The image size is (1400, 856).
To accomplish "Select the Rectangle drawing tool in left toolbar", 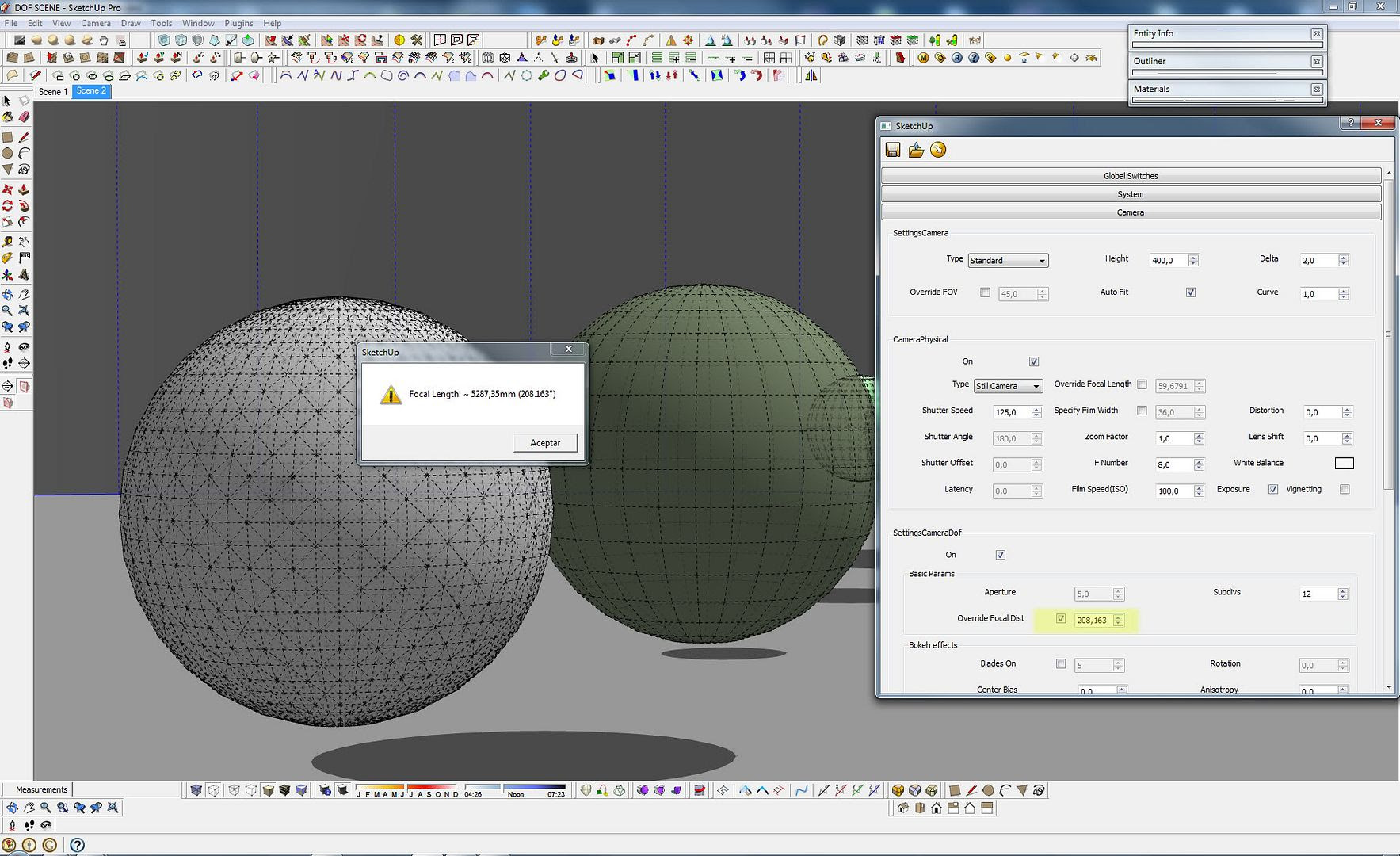I will point(7,137).
